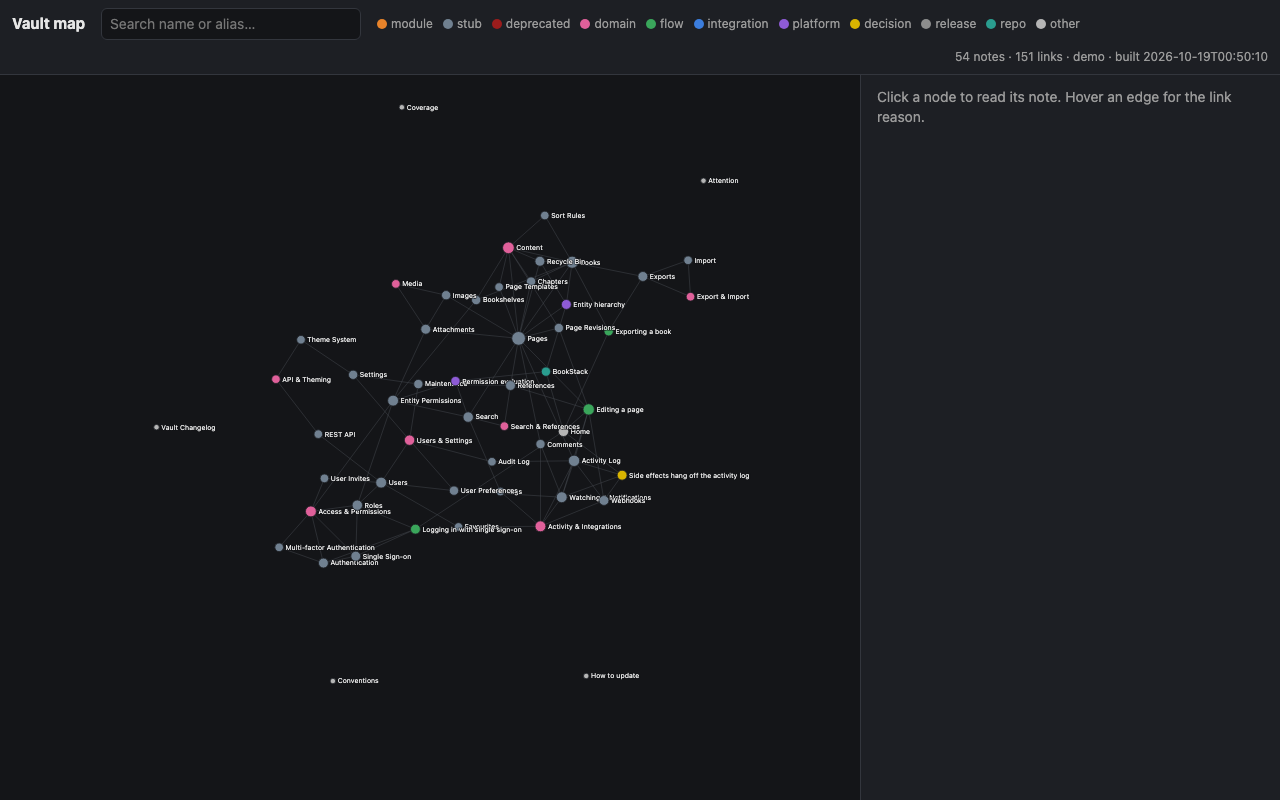The width and height of the screenshot is (1280, 800).
Task: Click the Vault map title
Action: pos(48,24)
